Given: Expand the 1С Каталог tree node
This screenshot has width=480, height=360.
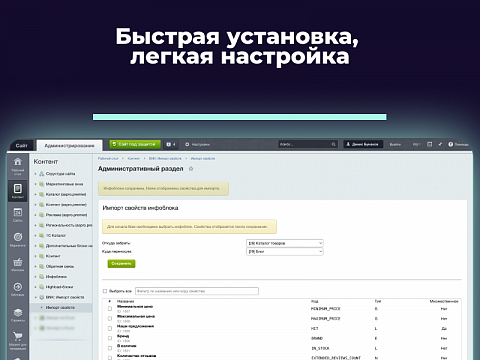Looking at the screenshot, I should click(35, 235).
